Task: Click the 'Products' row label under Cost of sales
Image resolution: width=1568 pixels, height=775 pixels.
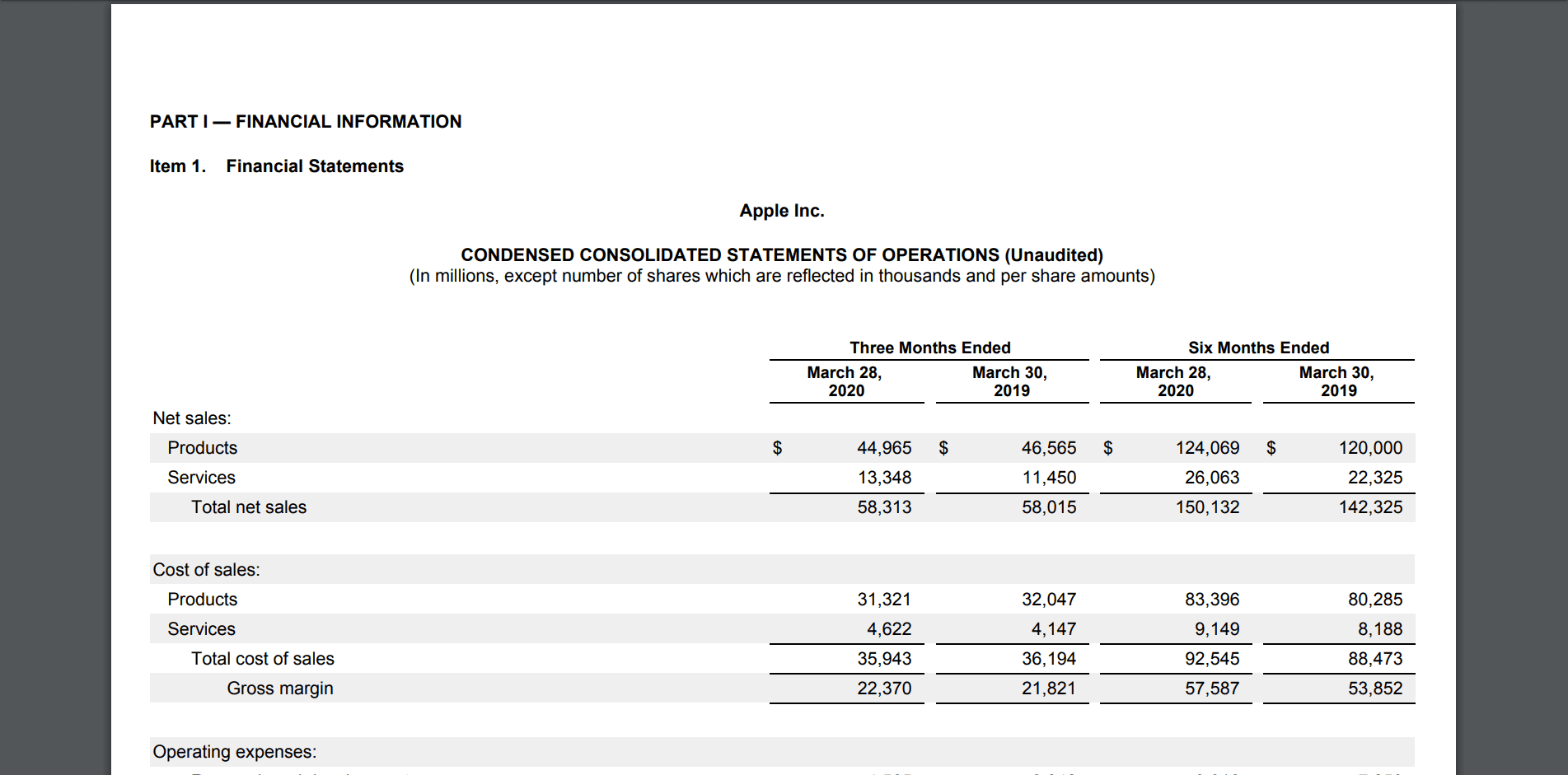Action: (x=203, y=600)
